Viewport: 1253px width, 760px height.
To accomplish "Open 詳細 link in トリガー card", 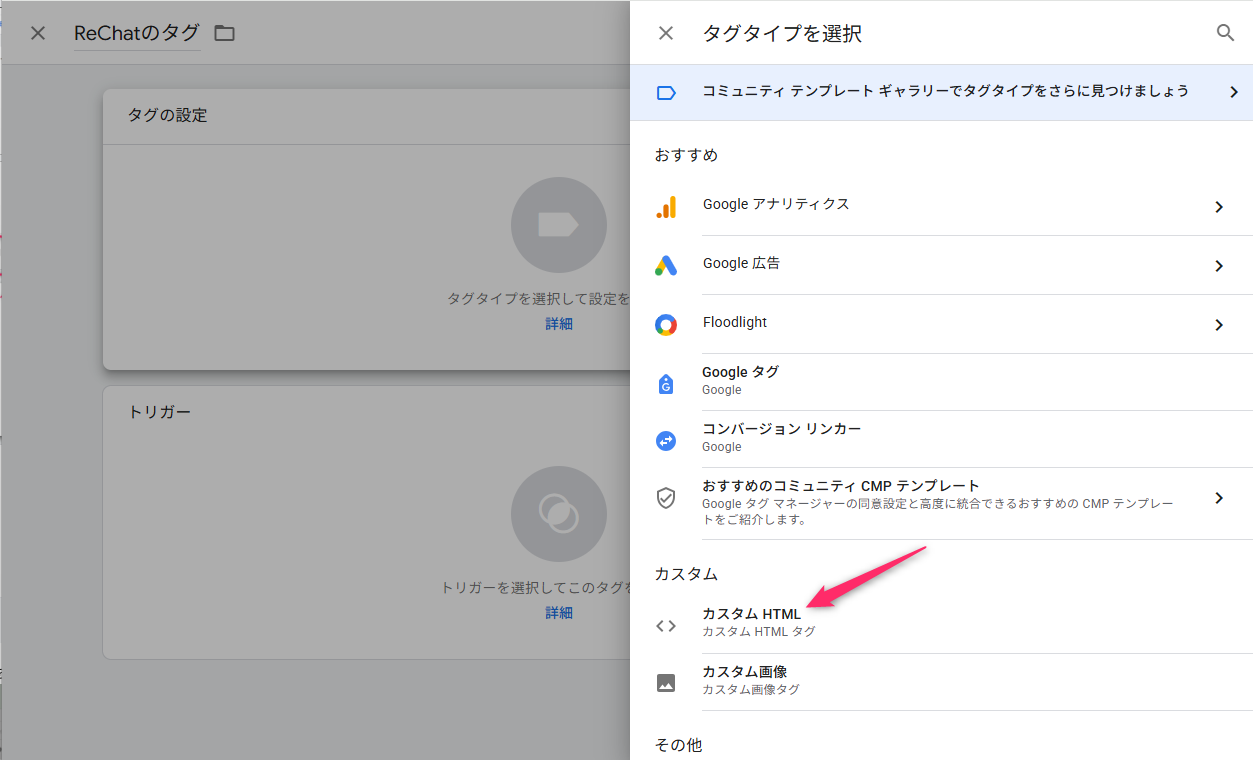I will click(x=559, y=613).
